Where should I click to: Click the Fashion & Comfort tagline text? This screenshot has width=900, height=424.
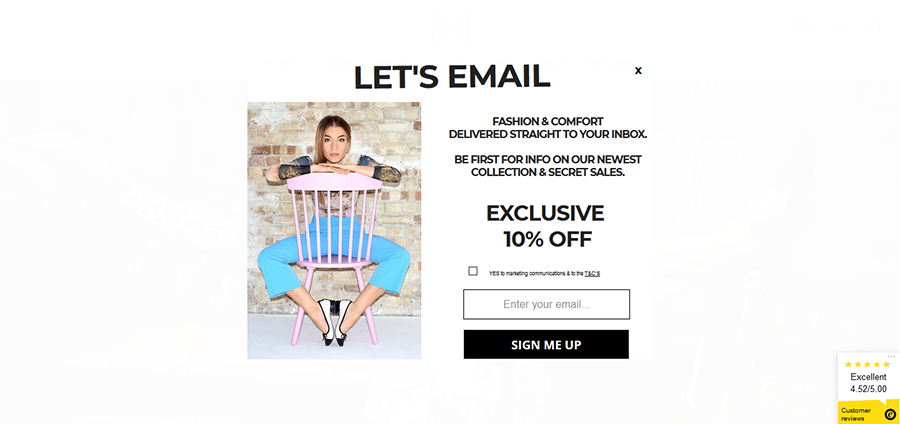[548, 128]
